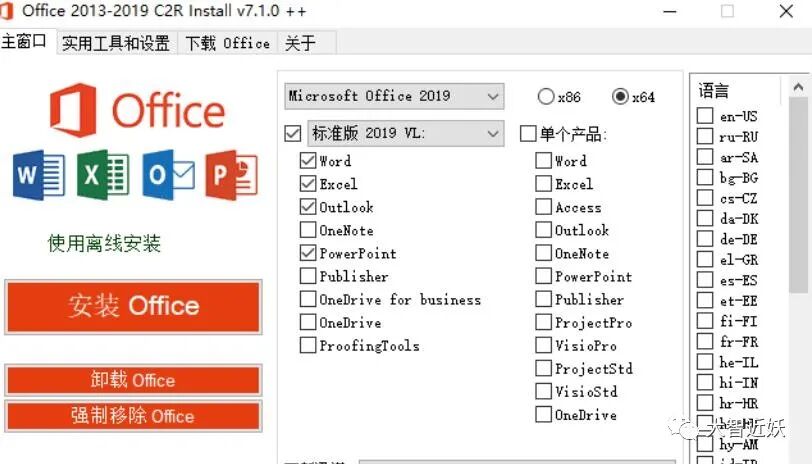This screenshot has width=812, height=464.
Task: Check PowerPoint under single products
Action: pos(543,276)
